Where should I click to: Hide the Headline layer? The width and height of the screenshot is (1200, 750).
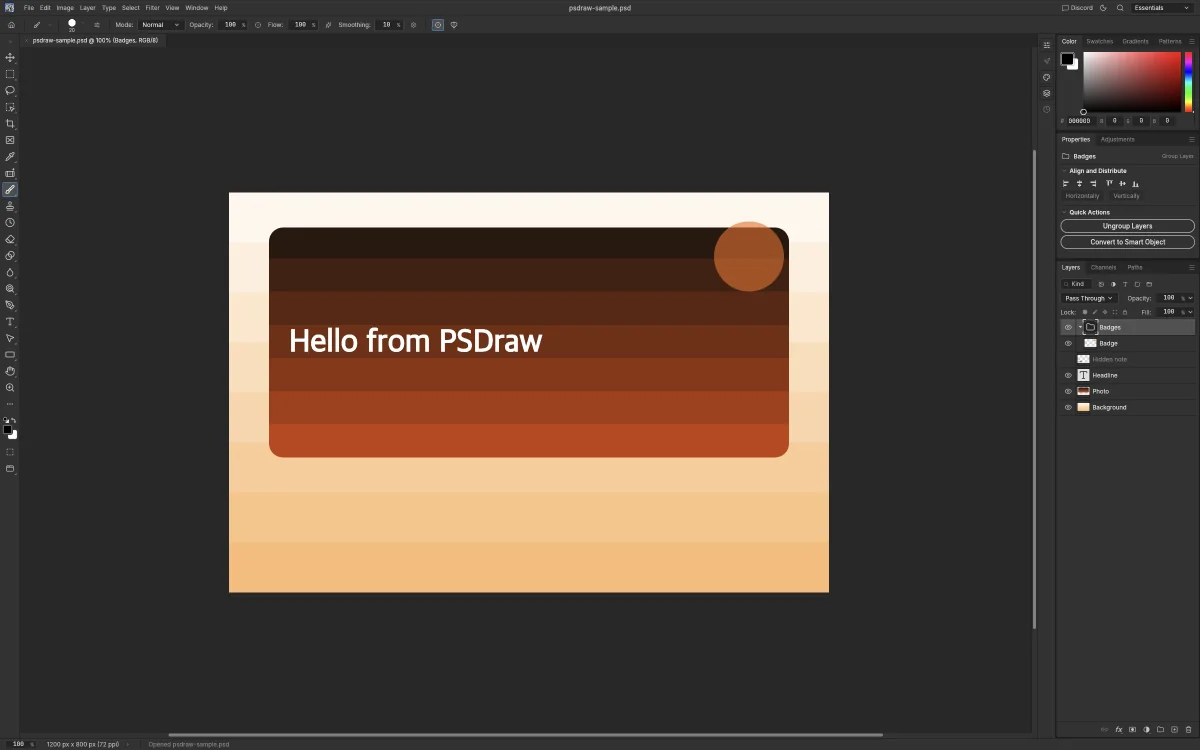click(x=1068, y=375)
